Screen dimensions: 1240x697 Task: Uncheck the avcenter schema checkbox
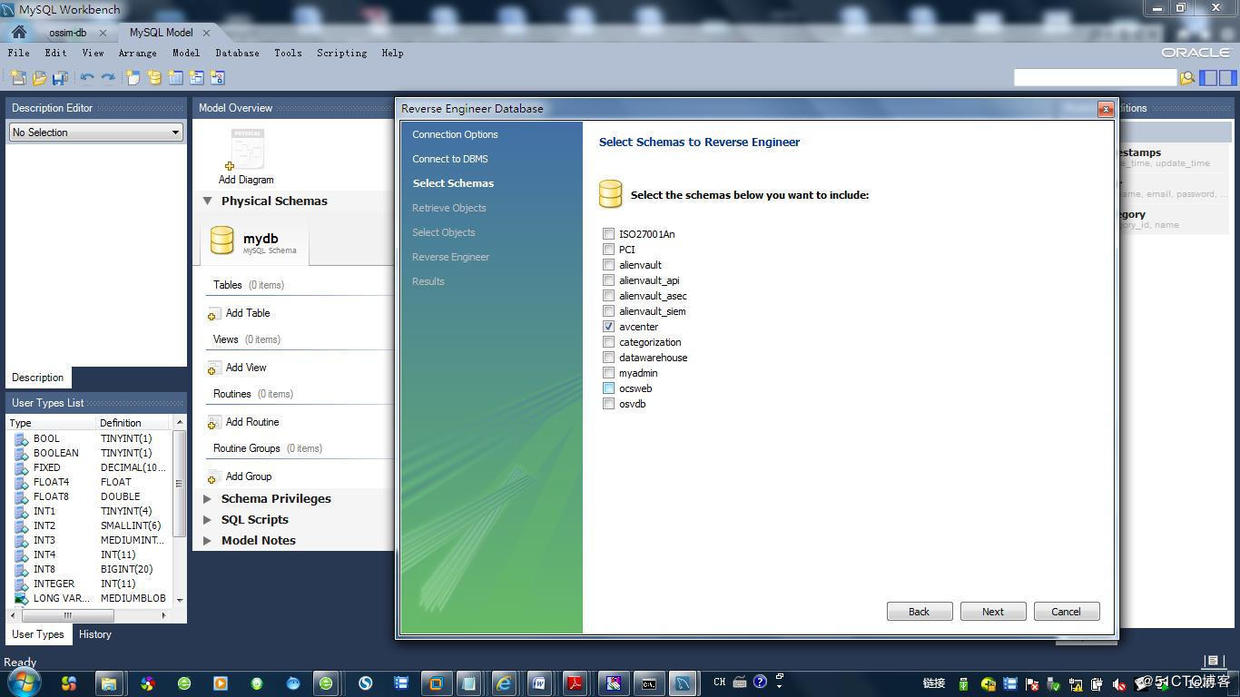tap(608, 327)
